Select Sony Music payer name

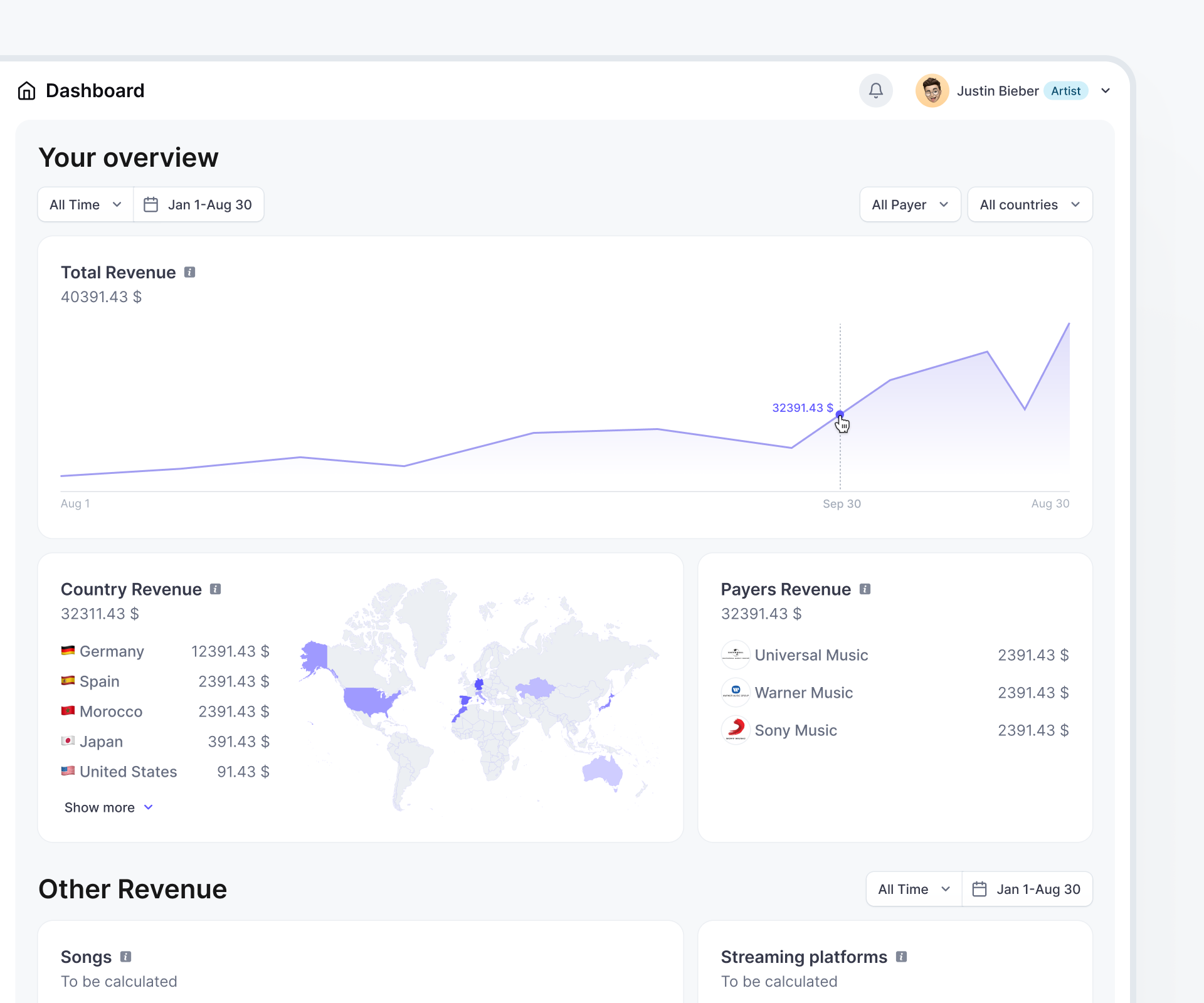[x=796, y=730]
